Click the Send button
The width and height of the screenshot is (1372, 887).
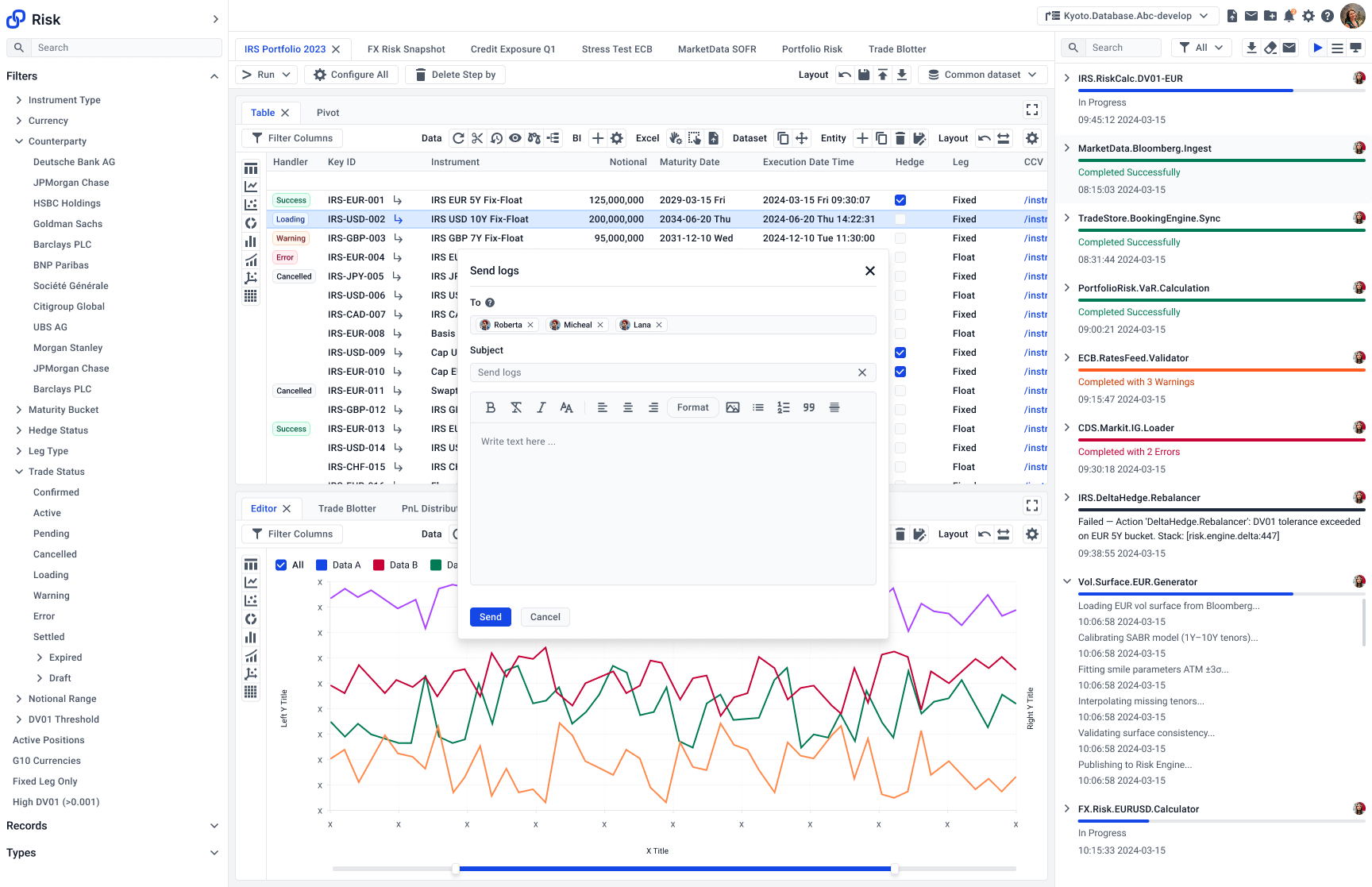coord(491,617)
